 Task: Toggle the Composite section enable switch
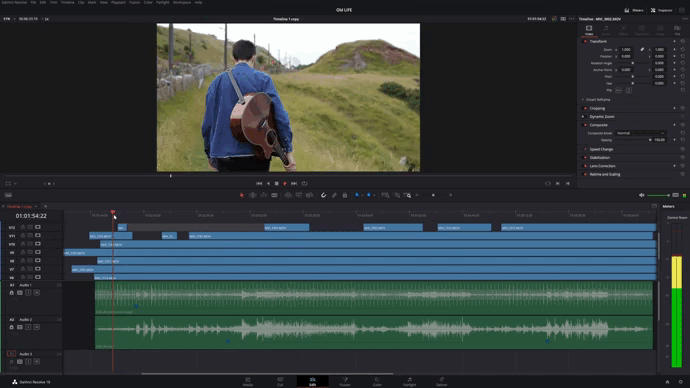click(x=585, y=125)
